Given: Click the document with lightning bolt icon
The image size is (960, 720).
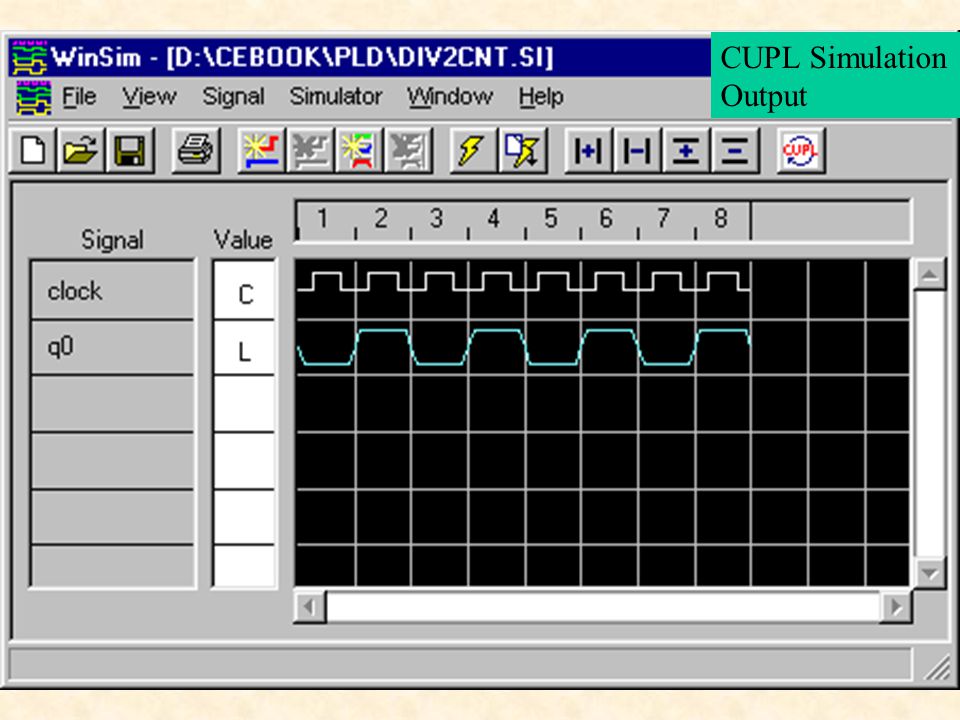Looking at the screenshot, I should 522,151.
